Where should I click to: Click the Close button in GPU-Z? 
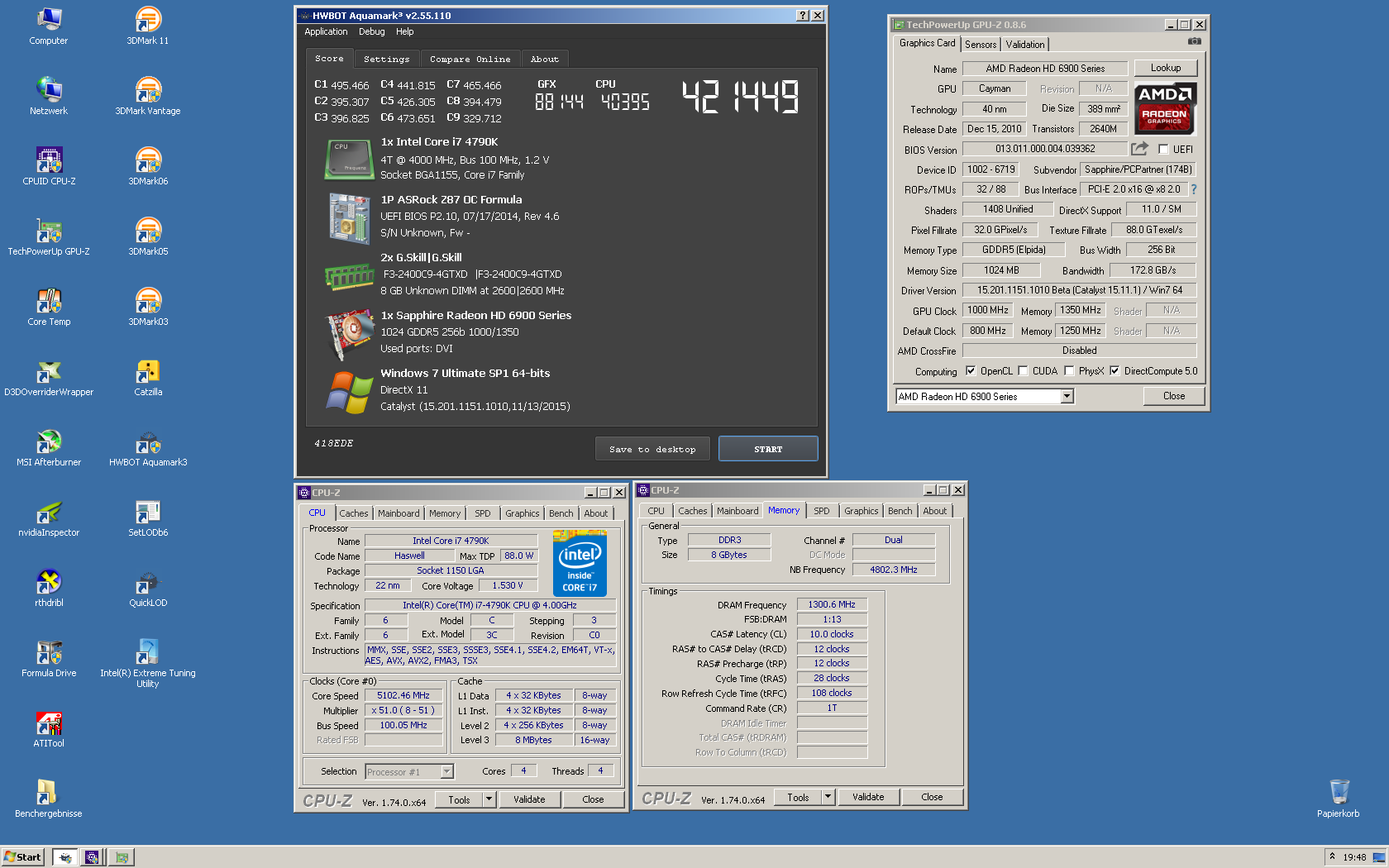[1174, 396]
